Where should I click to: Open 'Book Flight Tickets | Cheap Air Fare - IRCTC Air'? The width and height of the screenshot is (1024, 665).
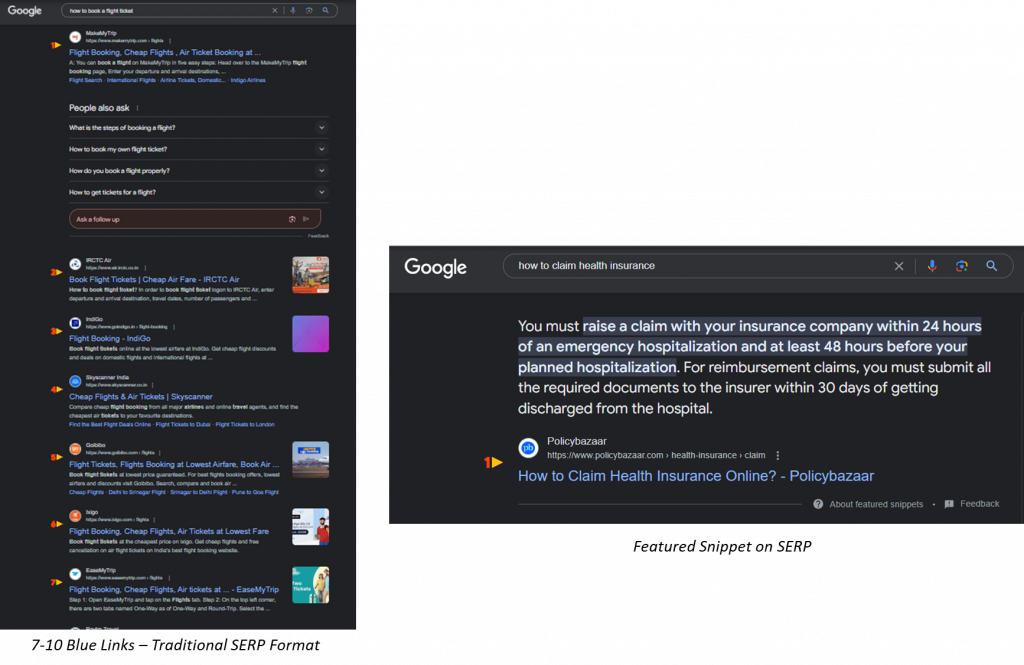pyautogui.click(x=154, y=280)
